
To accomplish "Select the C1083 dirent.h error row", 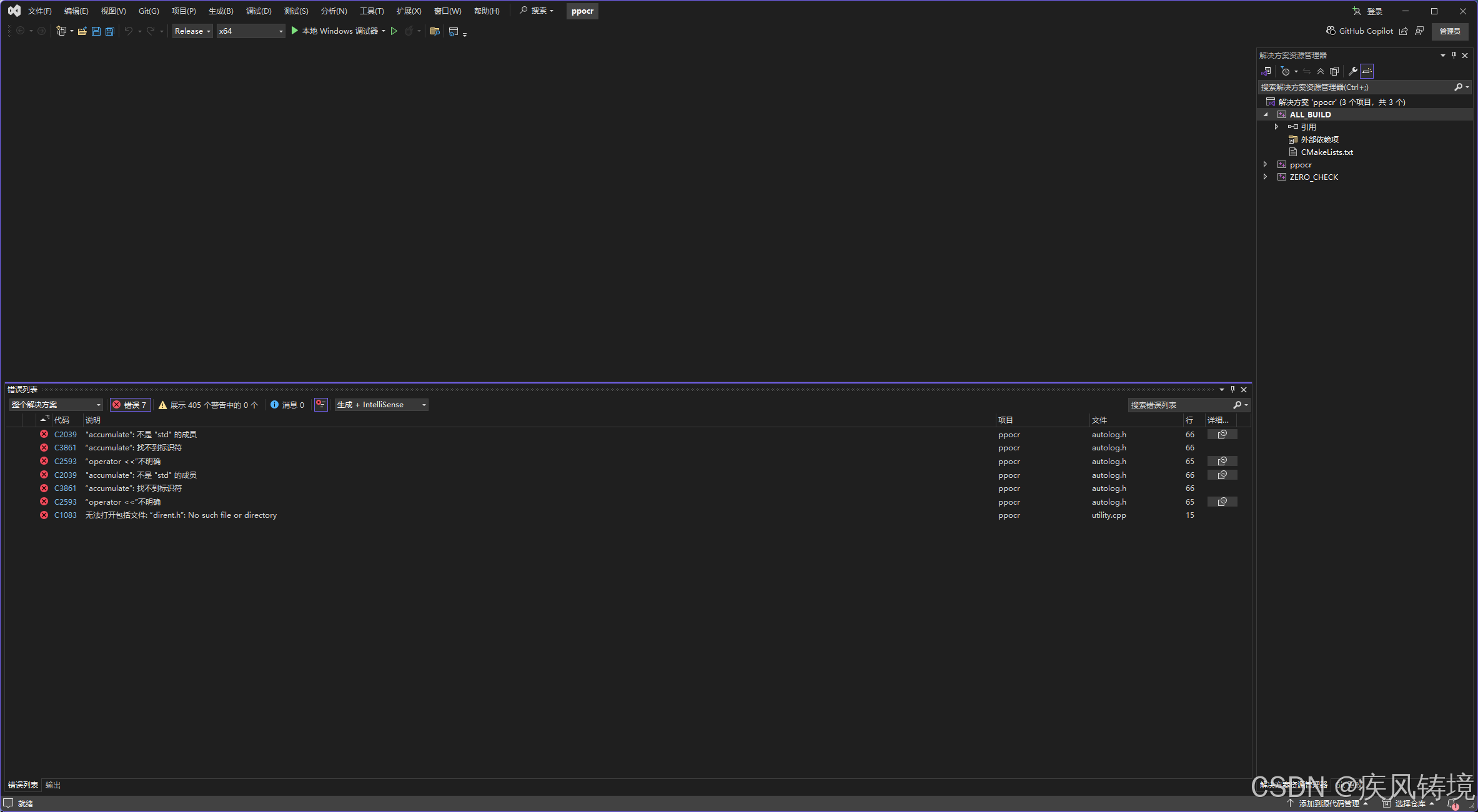I will pyautogui.click(x=181, y=515).
